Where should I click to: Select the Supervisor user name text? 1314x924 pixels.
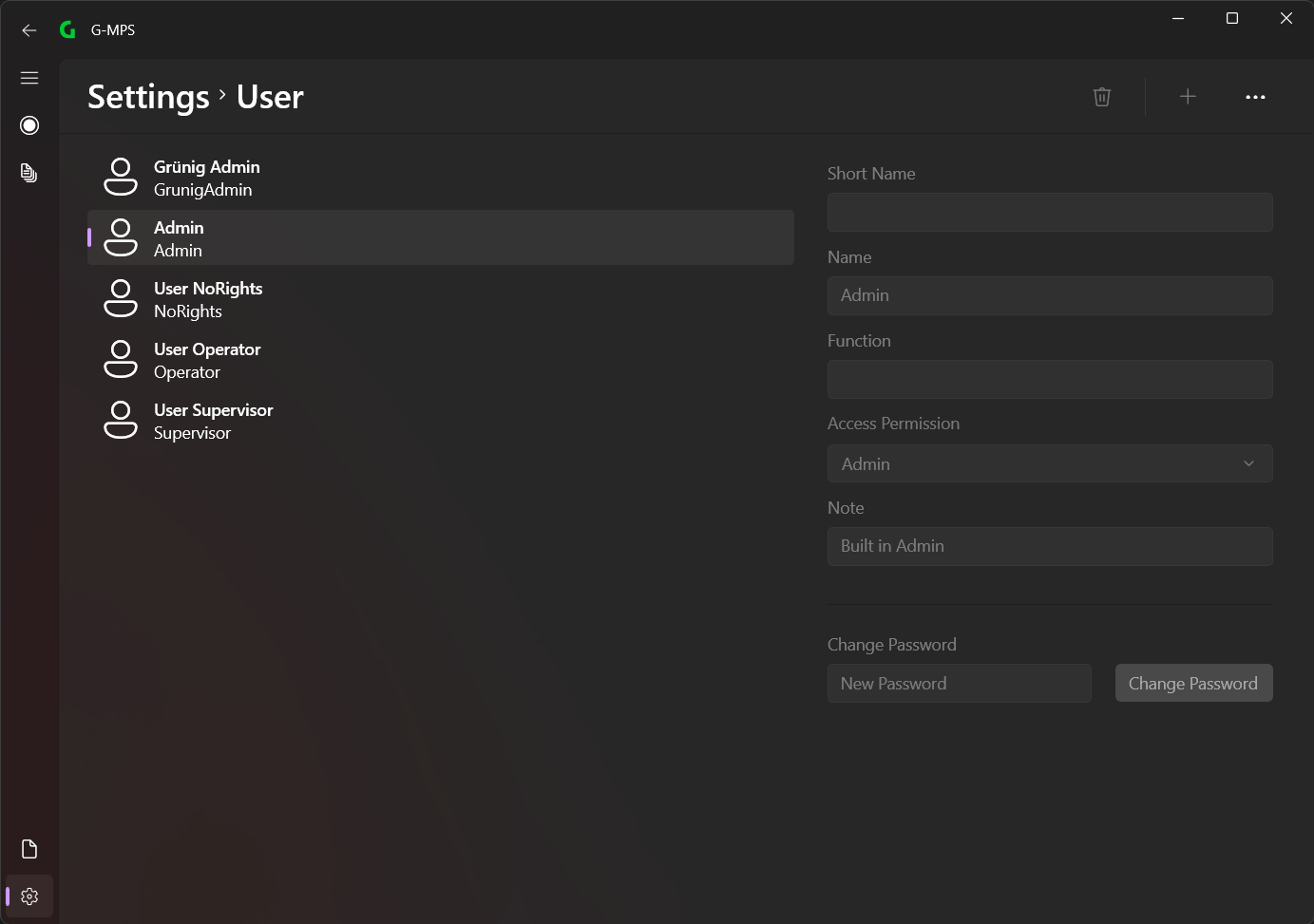tap(193, 433)
